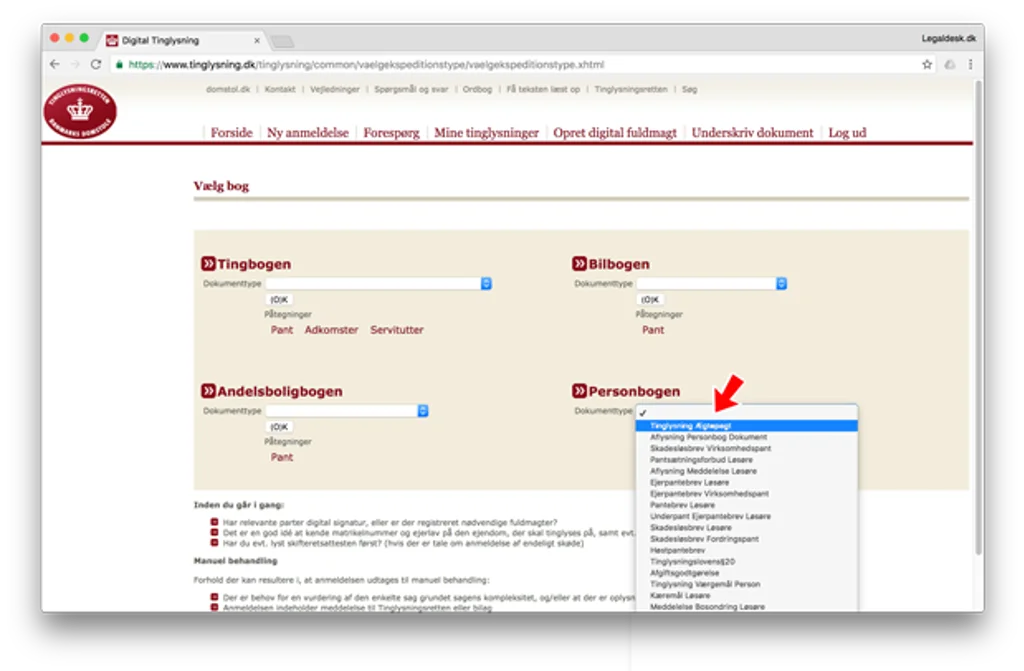Click the Danmarks Domstole crown logo
This screenshot has width=1024, height=671.
click(x=80, y=111)
